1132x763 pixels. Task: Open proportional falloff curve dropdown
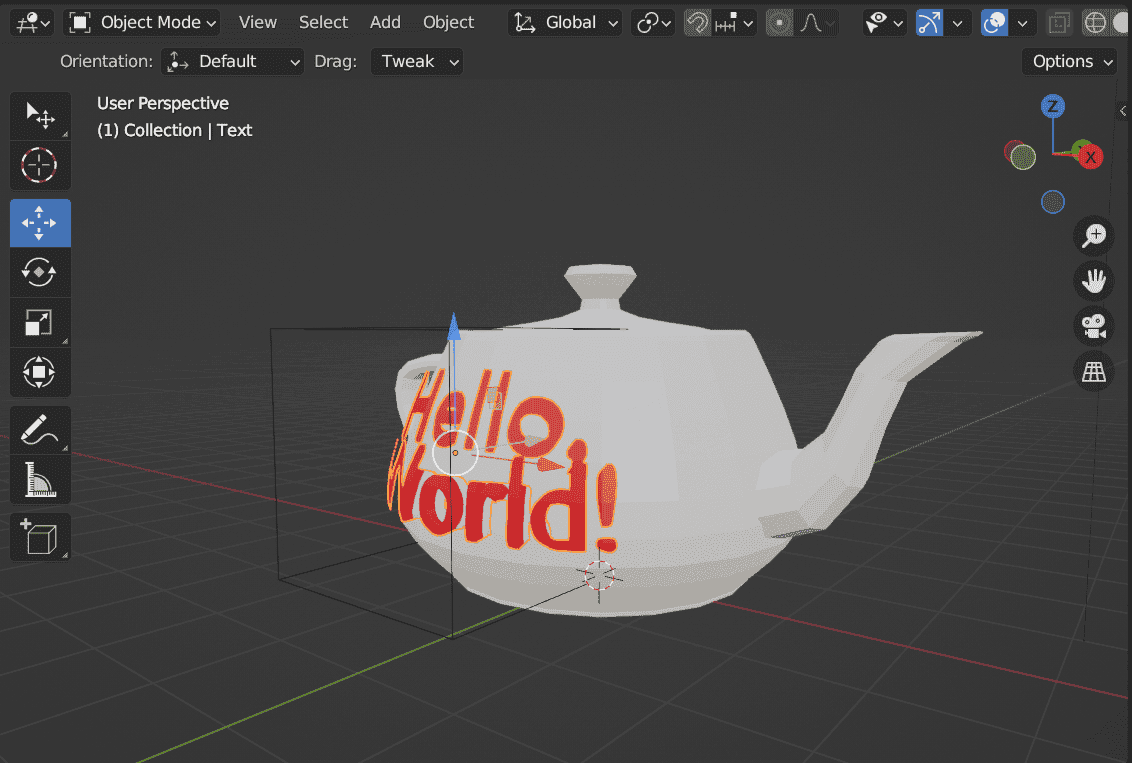[x=817, y=22]
